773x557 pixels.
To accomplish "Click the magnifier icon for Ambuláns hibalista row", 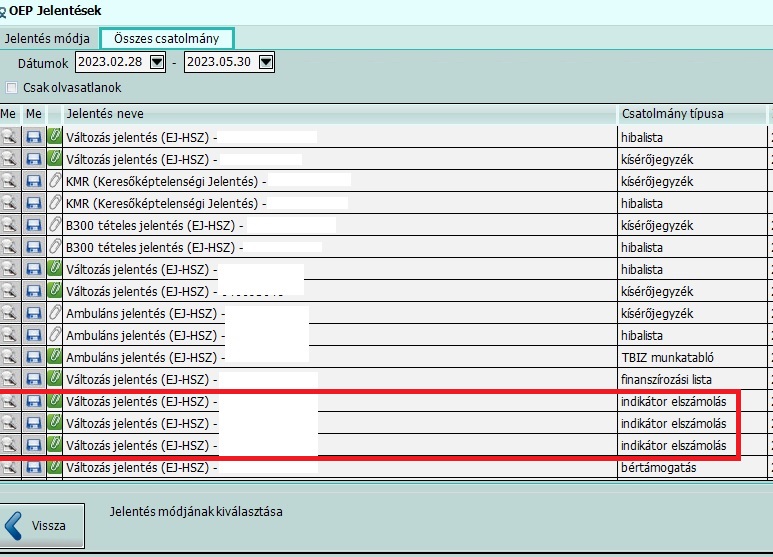I will pyautogui.click(x=10, y=334).
